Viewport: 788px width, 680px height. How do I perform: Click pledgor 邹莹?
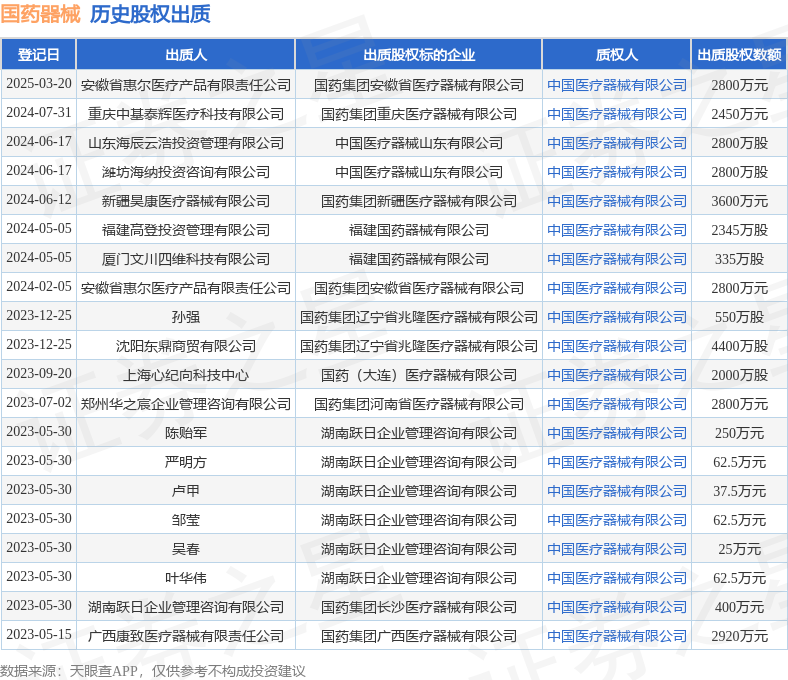[186, 520]
